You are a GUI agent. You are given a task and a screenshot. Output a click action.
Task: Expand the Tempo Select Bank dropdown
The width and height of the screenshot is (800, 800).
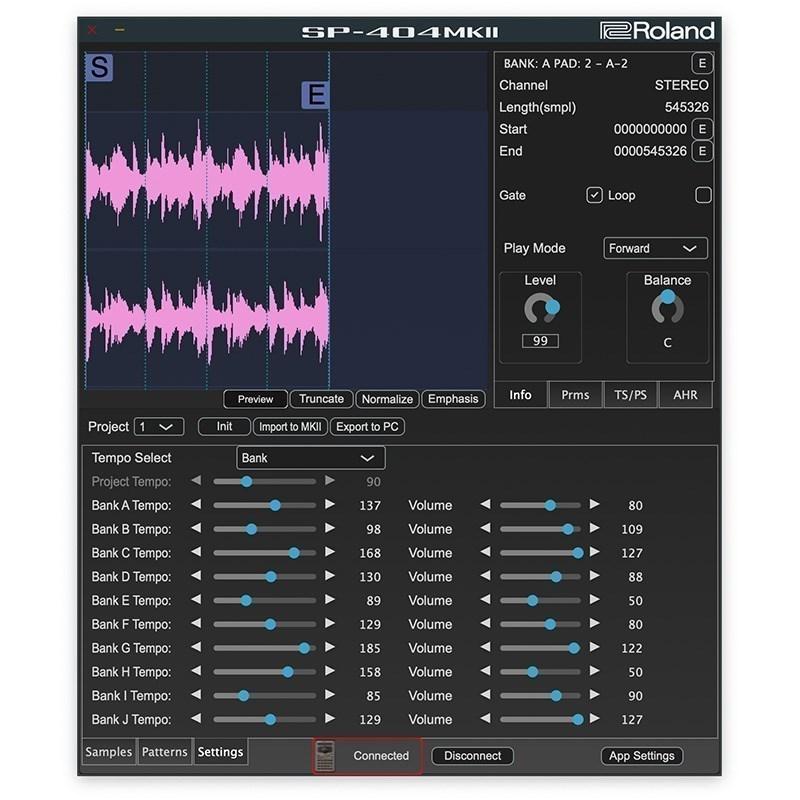coord(310,458)
